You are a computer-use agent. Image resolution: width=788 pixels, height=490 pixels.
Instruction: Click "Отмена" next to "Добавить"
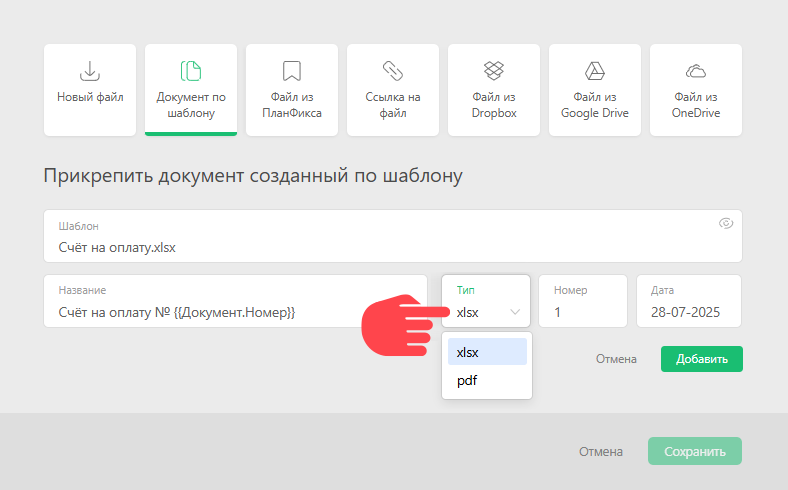[616, 359]
